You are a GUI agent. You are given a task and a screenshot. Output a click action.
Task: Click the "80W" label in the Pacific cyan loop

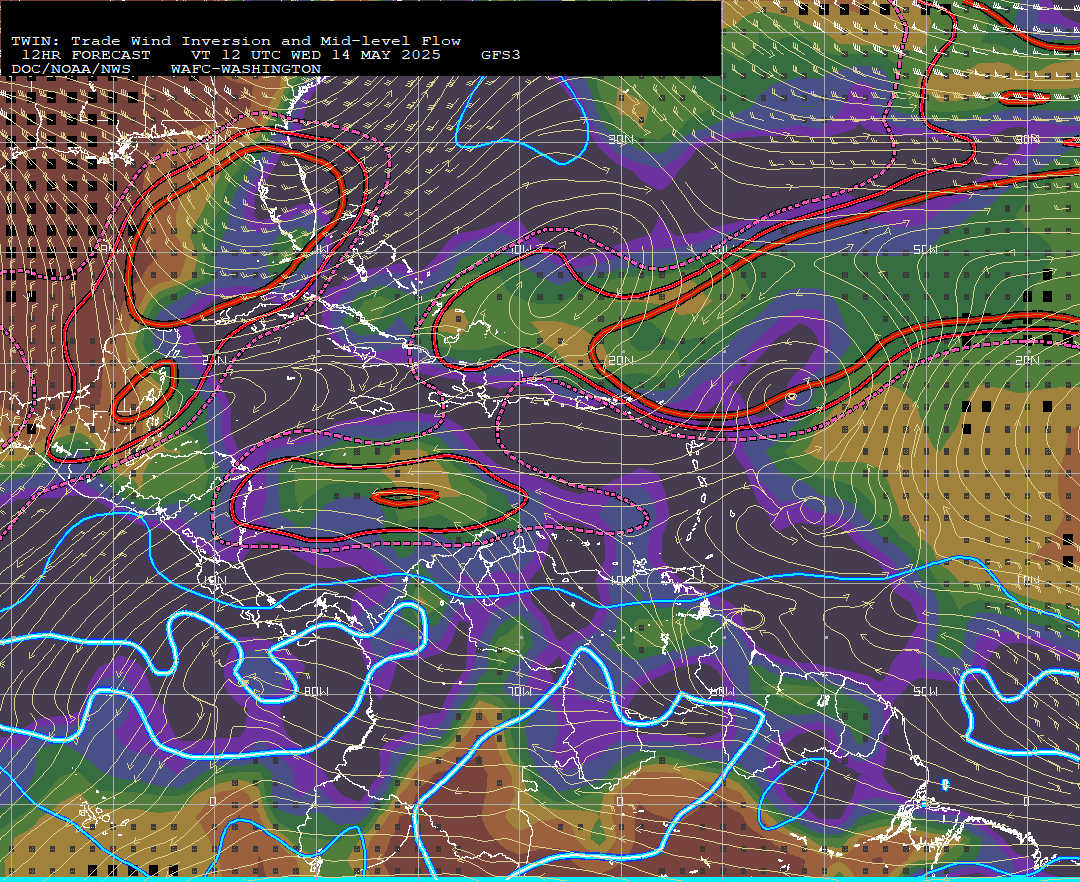click(x=316, y=691)
